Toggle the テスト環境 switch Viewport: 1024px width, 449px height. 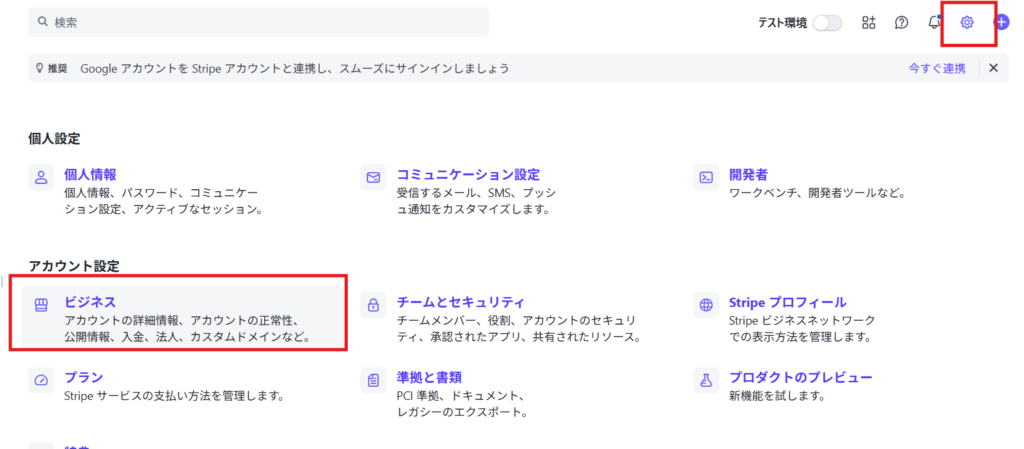827,23
